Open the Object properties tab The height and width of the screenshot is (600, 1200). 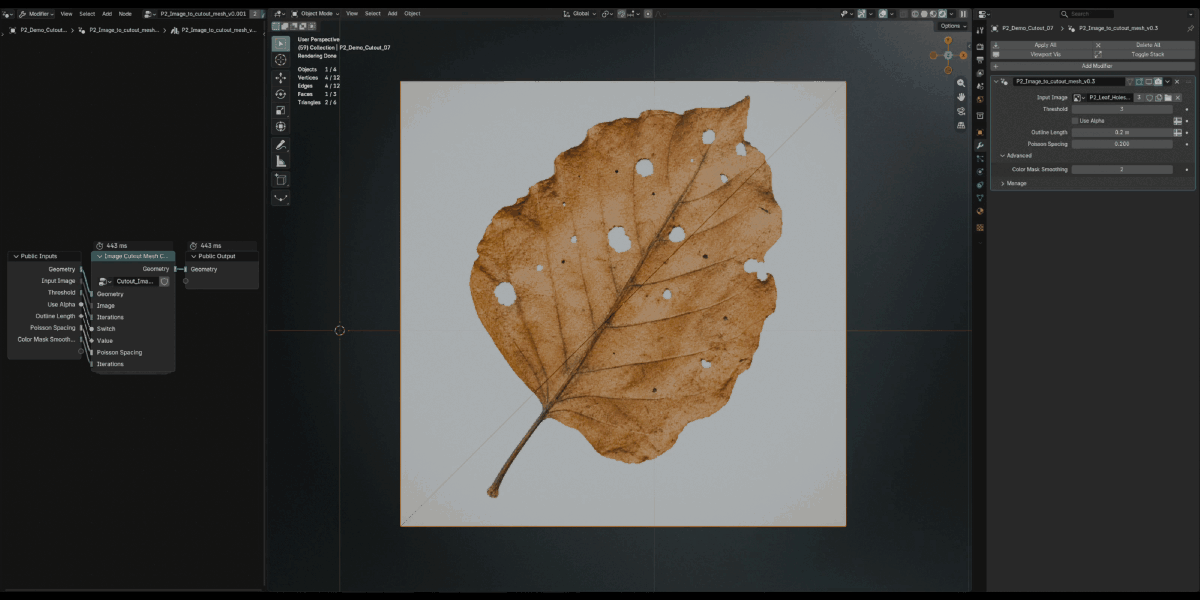tap(979, 132)
